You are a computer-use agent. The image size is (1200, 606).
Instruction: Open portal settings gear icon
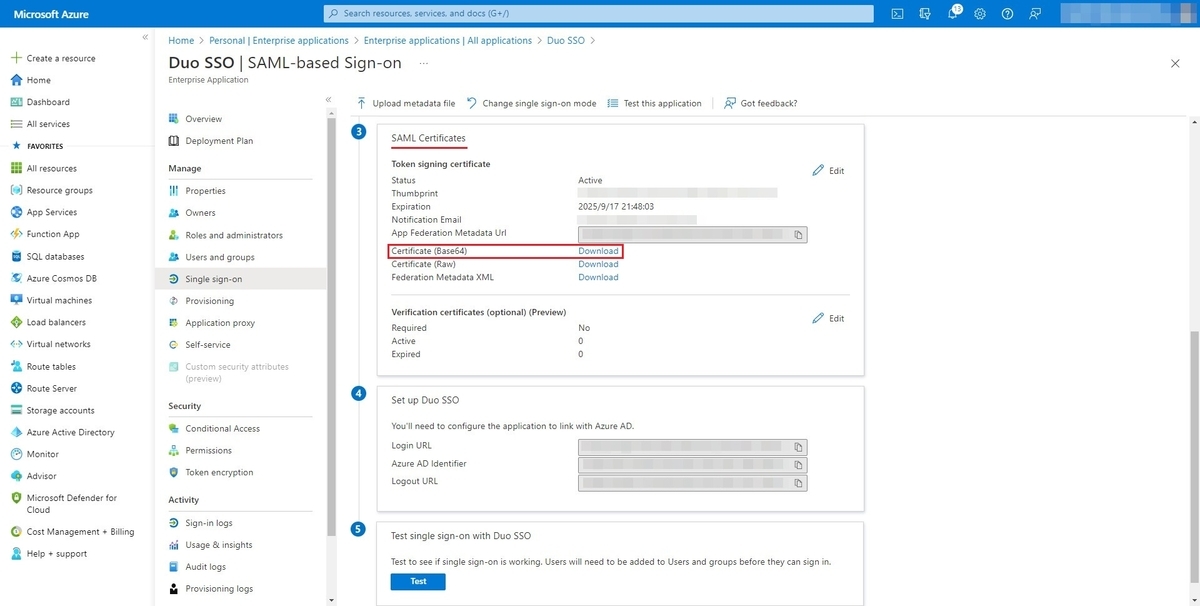(x=980, y=14)
